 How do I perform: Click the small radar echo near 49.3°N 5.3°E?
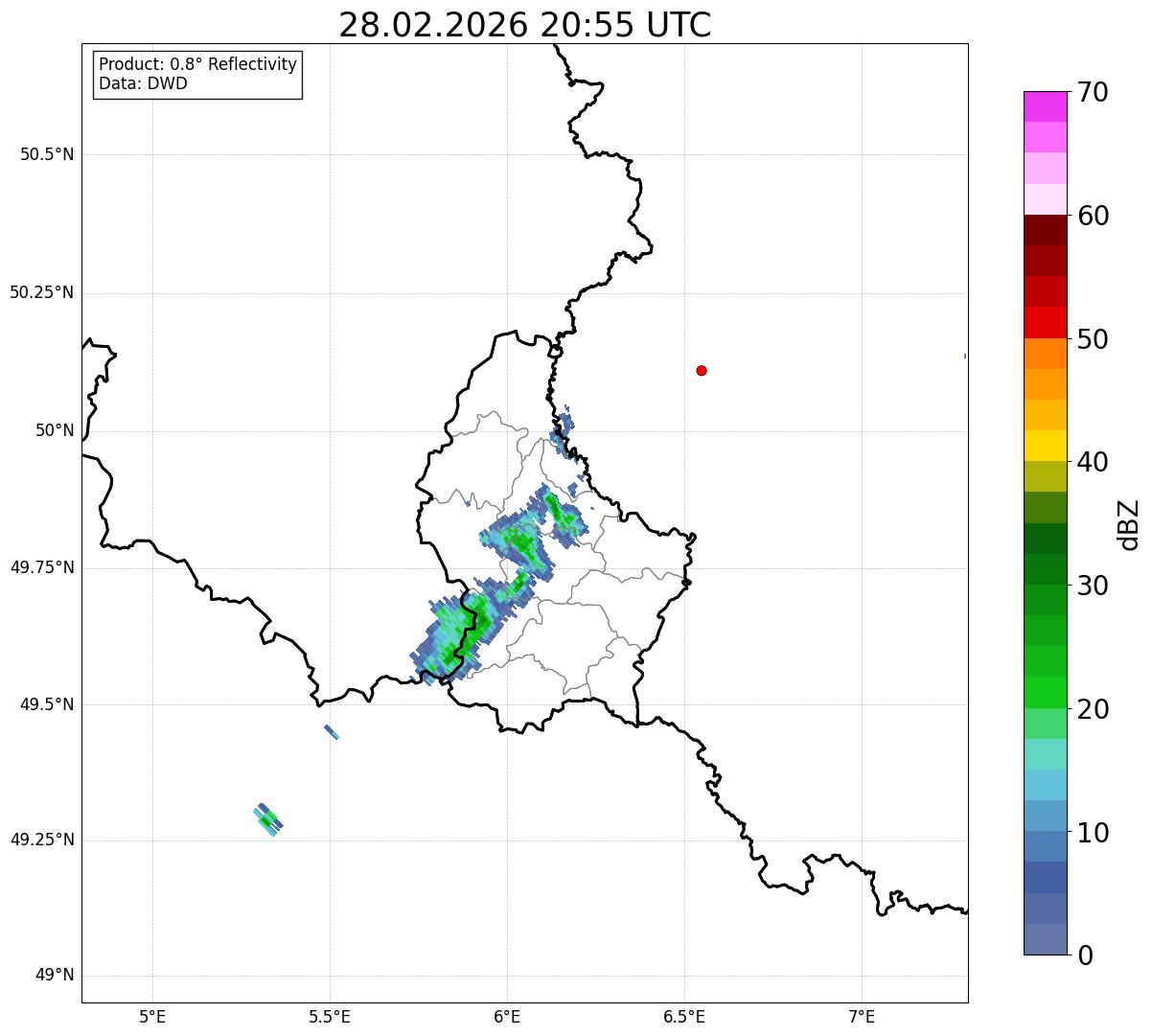pyautogui.click(x=268, y=819)
